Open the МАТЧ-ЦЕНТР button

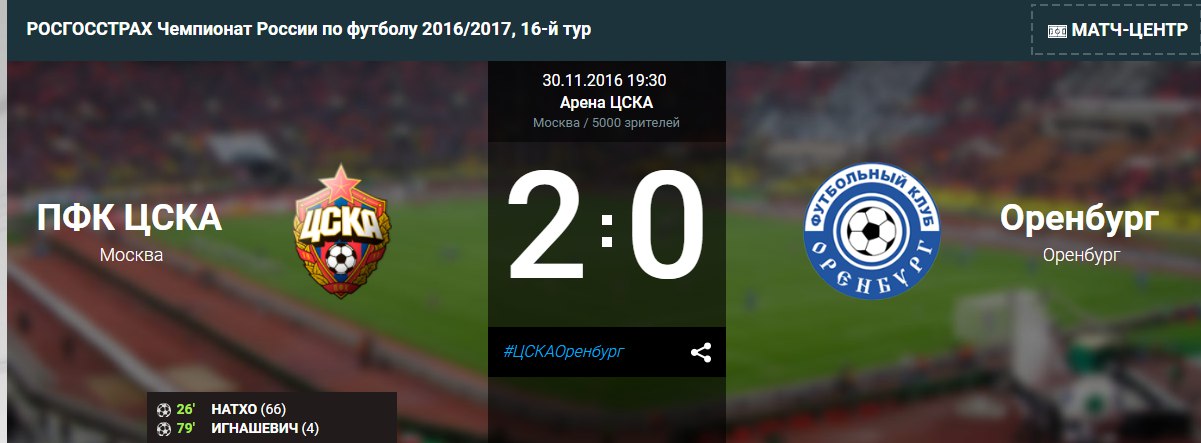click(x=1115, y=31)
